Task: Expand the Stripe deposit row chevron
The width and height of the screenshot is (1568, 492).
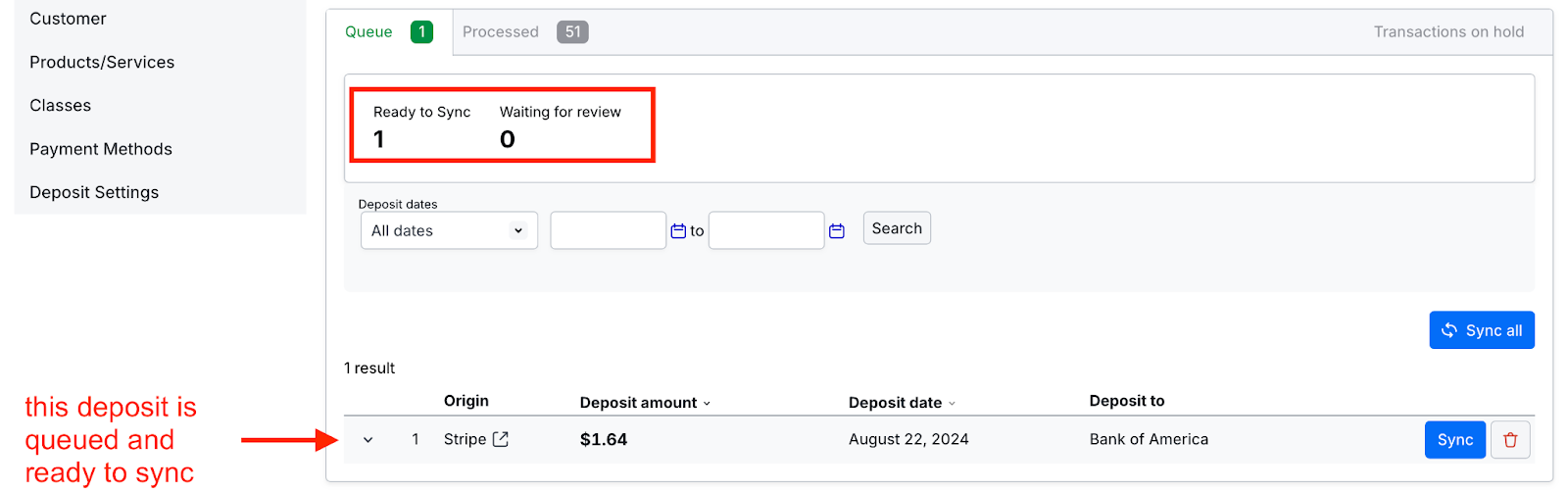Action: pos(368,440)
